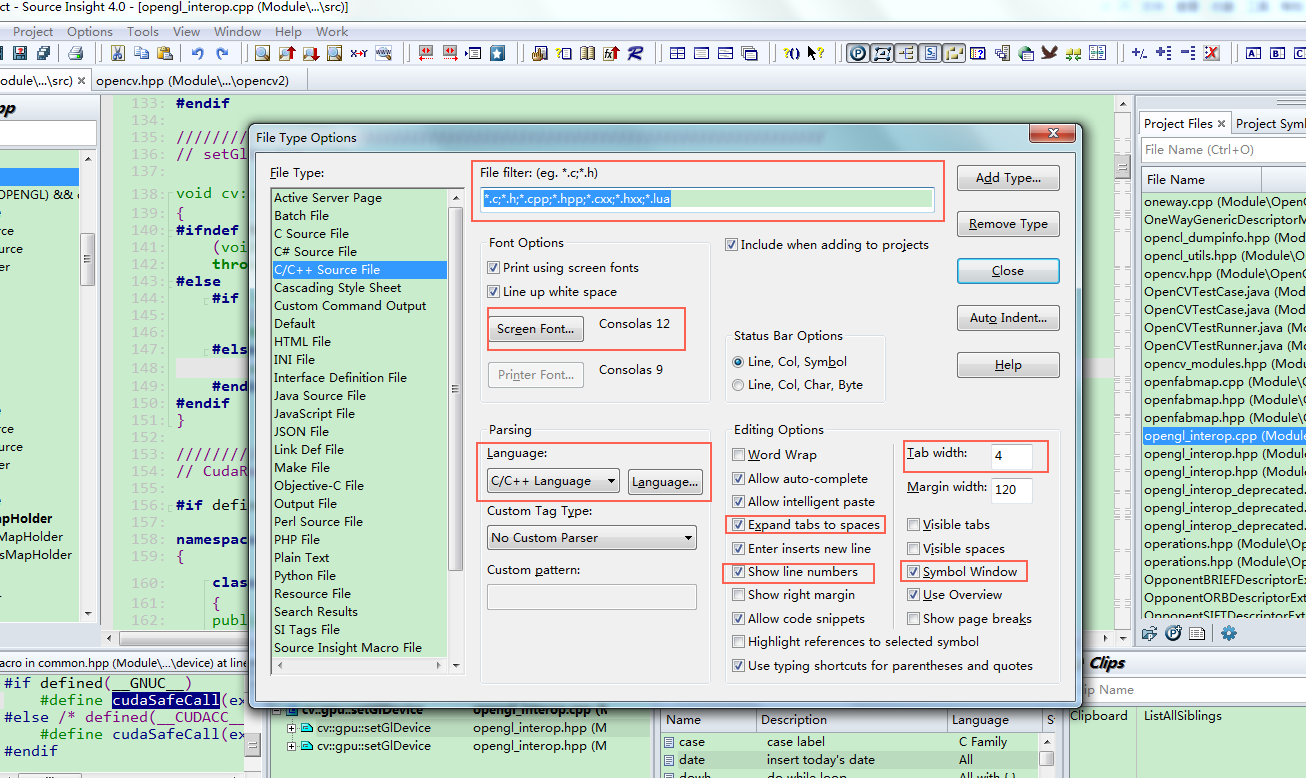The width and height of the screenshot is (1306, 778).
Task: Click the red X delete toolbar icon
Action: click(x=1210, y=53)
